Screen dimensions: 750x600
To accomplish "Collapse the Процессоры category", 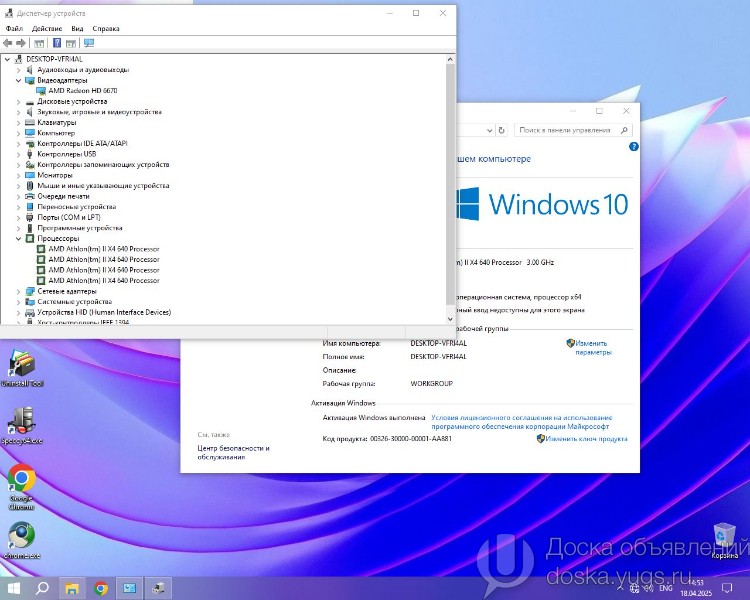I will [x=18, y=238].
